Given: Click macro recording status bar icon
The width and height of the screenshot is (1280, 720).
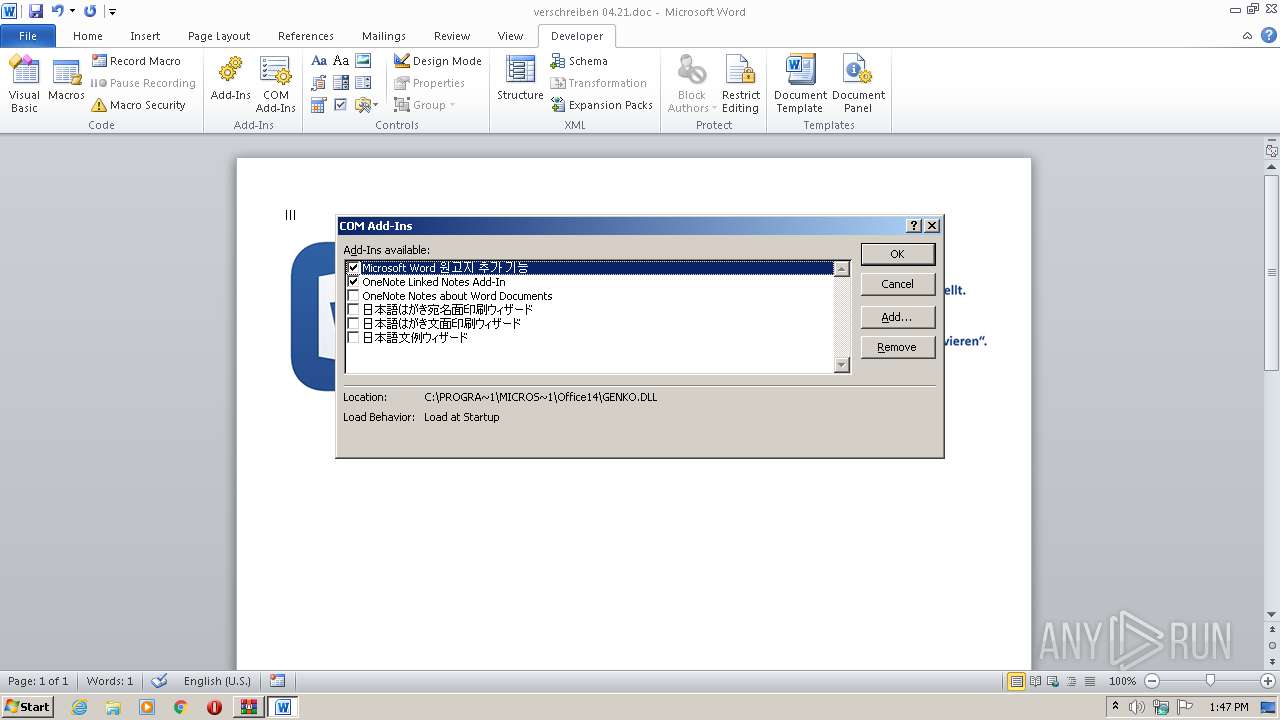Looking at the screenshot, I should [278, 681].
